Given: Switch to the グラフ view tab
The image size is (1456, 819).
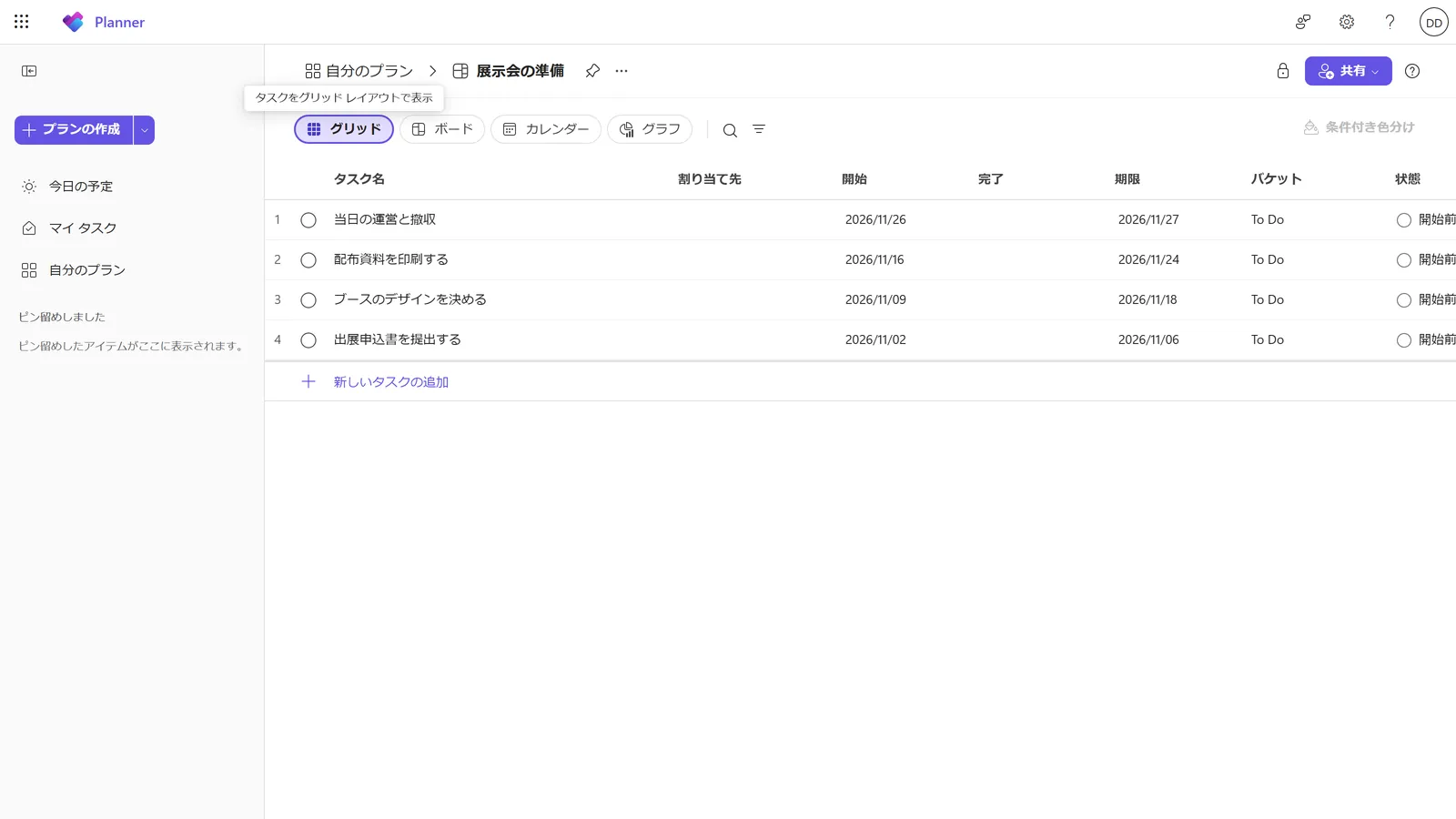Looking at the screenshot, I should click(650, 129).
